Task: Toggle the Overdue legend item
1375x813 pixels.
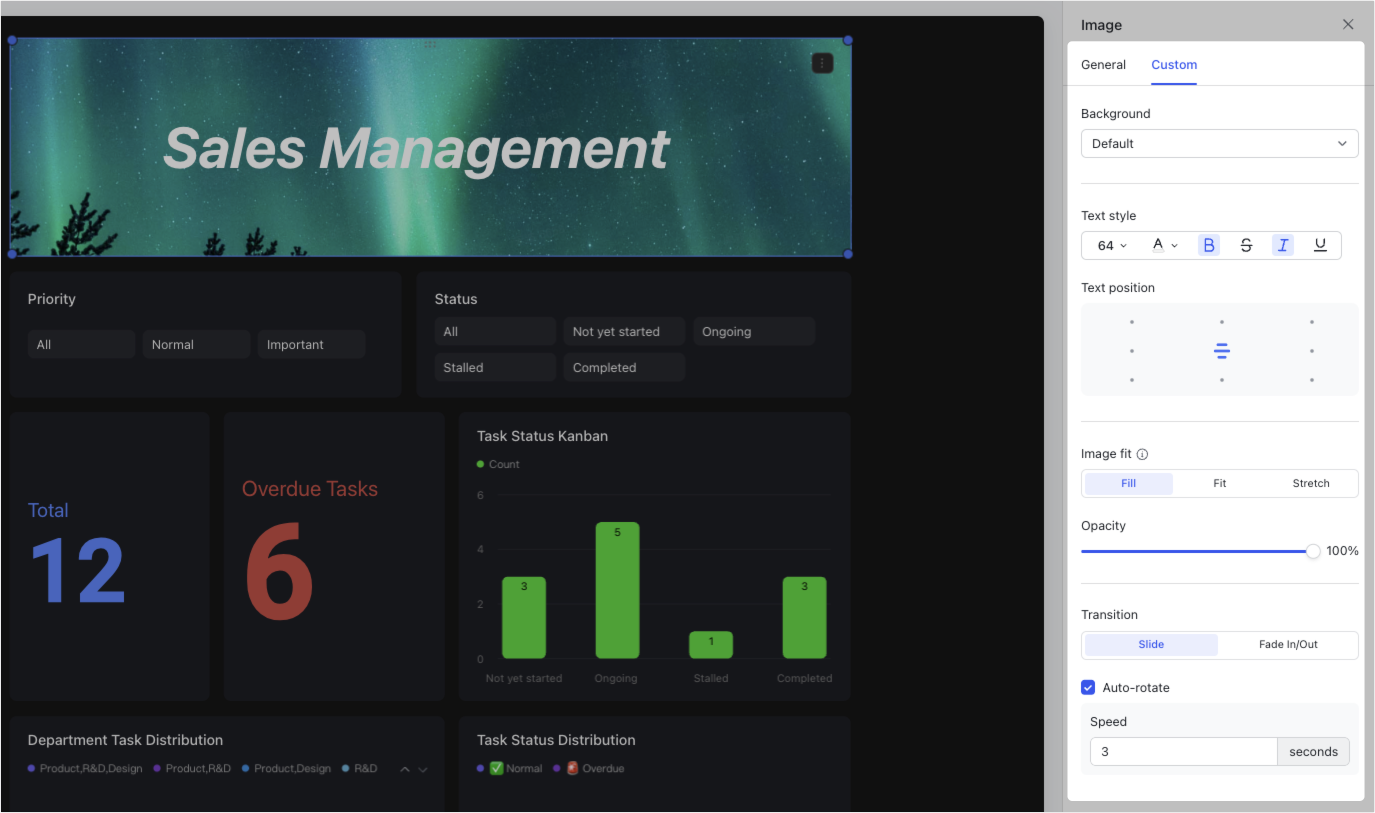Action: (x=588, y=768)
